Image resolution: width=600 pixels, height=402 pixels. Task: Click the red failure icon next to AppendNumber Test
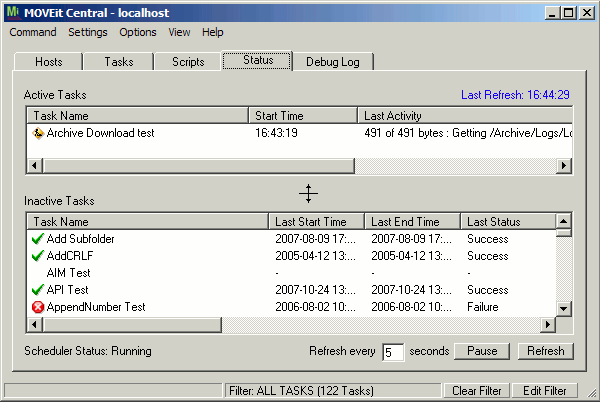pos(38,307)
